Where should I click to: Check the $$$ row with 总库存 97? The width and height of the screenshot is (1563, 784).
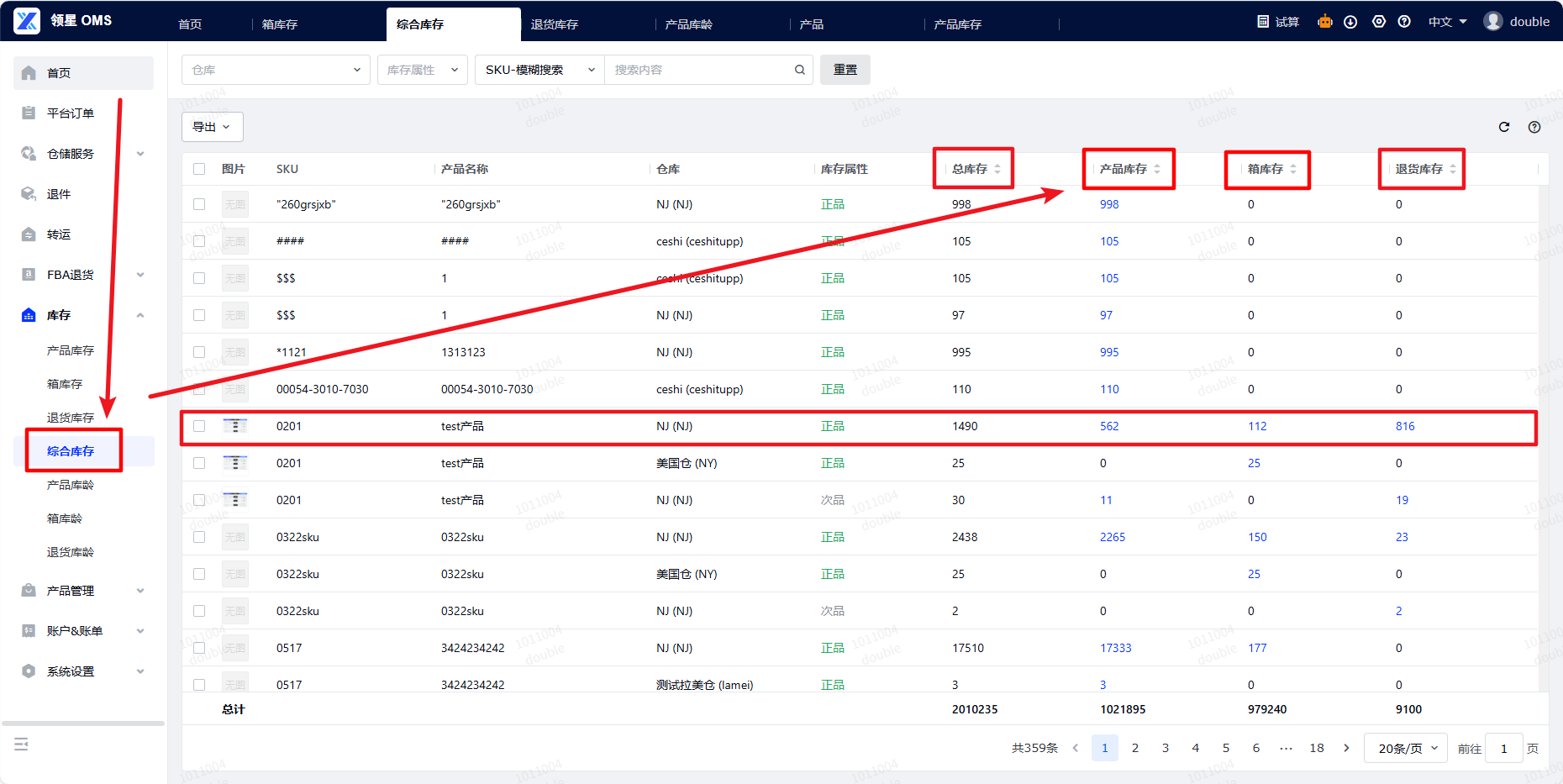199,315
